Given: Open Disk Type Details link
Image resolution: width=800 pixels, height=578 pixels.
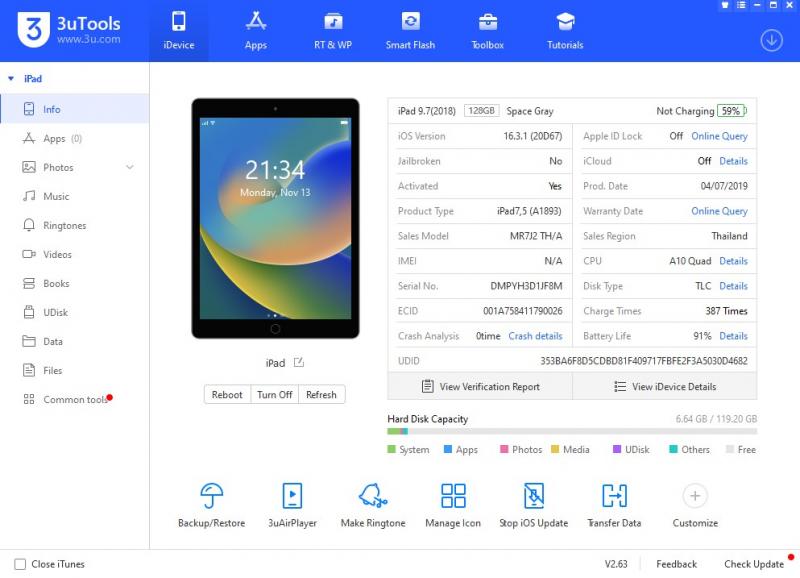Looking at the screenshot, I should click(x=733, y=286).
